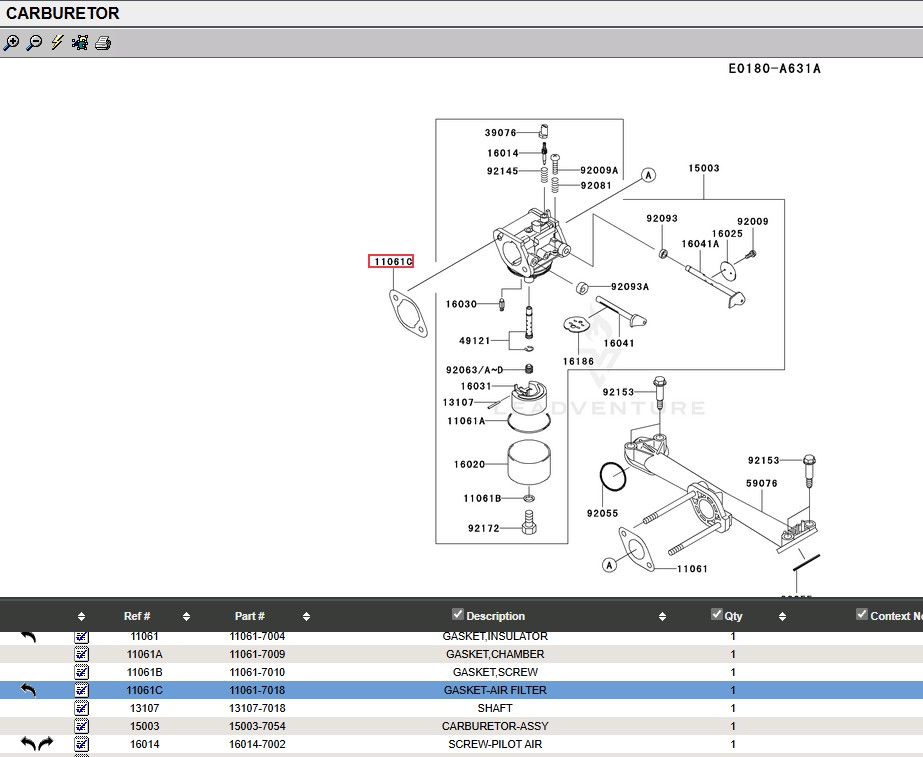Click the 15003 callout in the diagram
Screen dimensions: 923x757
(703, 169)
